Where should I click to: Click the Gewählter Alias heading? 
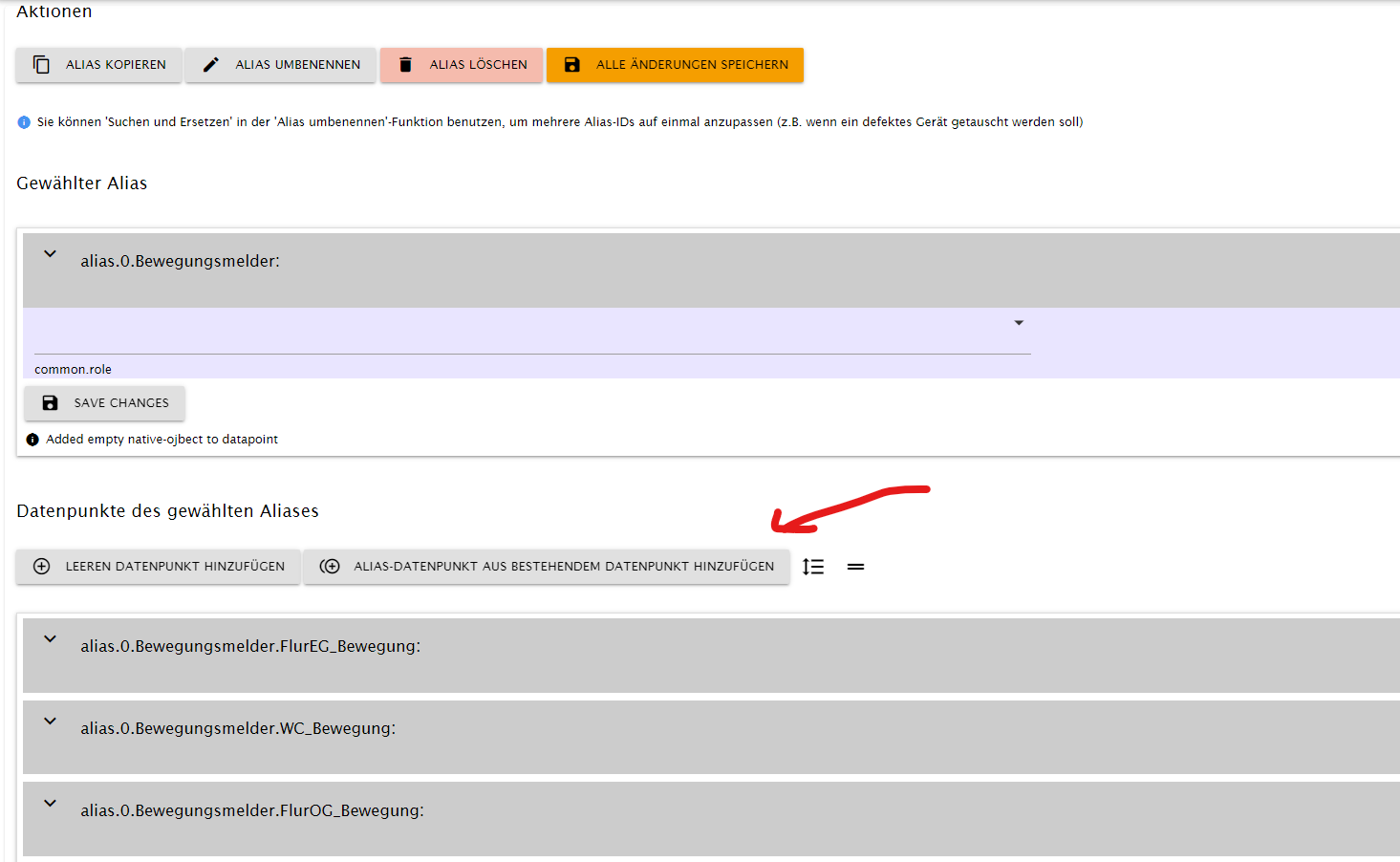[x=82, y=183]
